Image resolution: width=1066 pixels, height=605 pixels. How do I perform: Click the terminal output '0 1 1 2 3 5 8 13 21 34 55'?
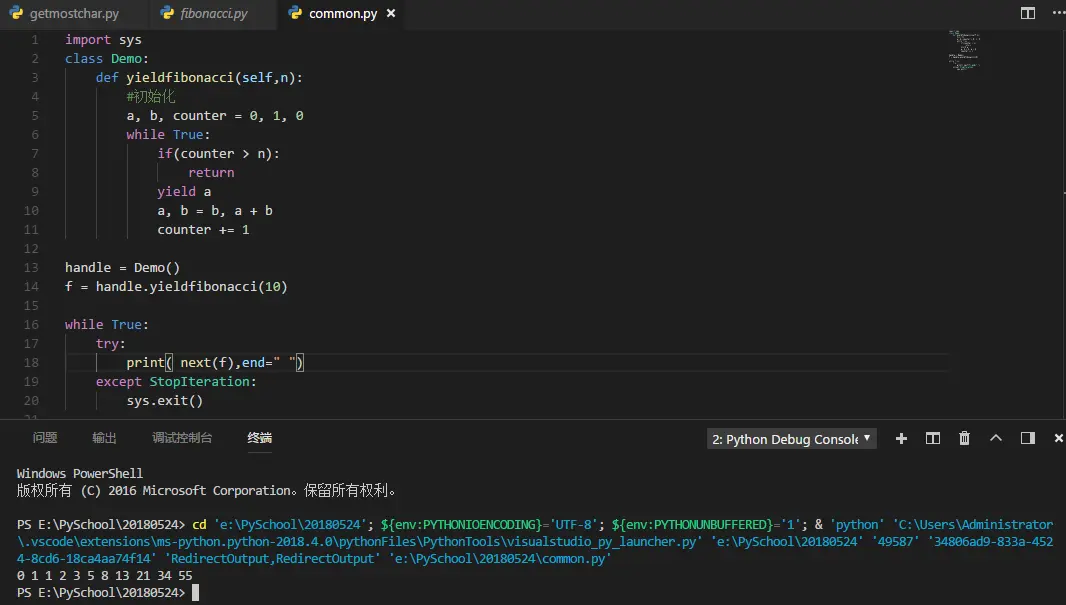pyautogui.click(x=105, y=576)
